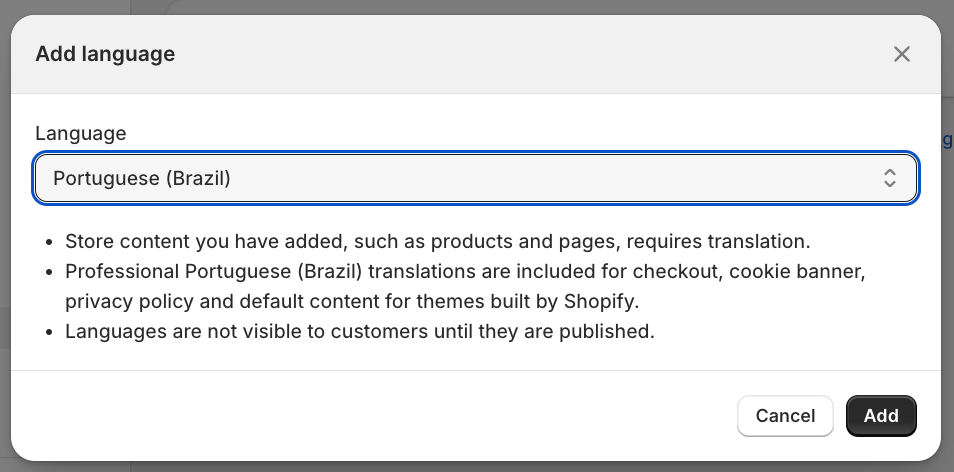The width and height of the screenshot is (954, 472).
Task: Click the blue link text behind dialog's right edge
Action: pyautogui.click(x=947, y=141)
